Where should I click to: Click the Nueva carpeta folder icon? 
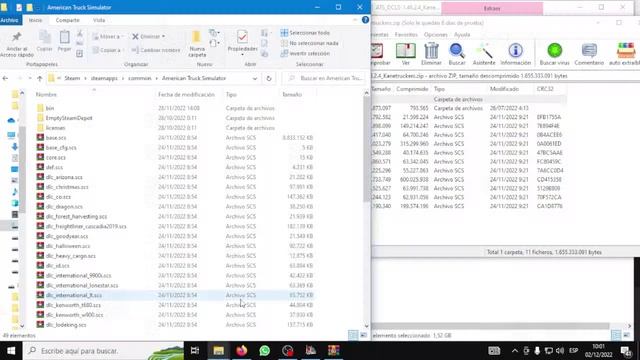(196, 37)
